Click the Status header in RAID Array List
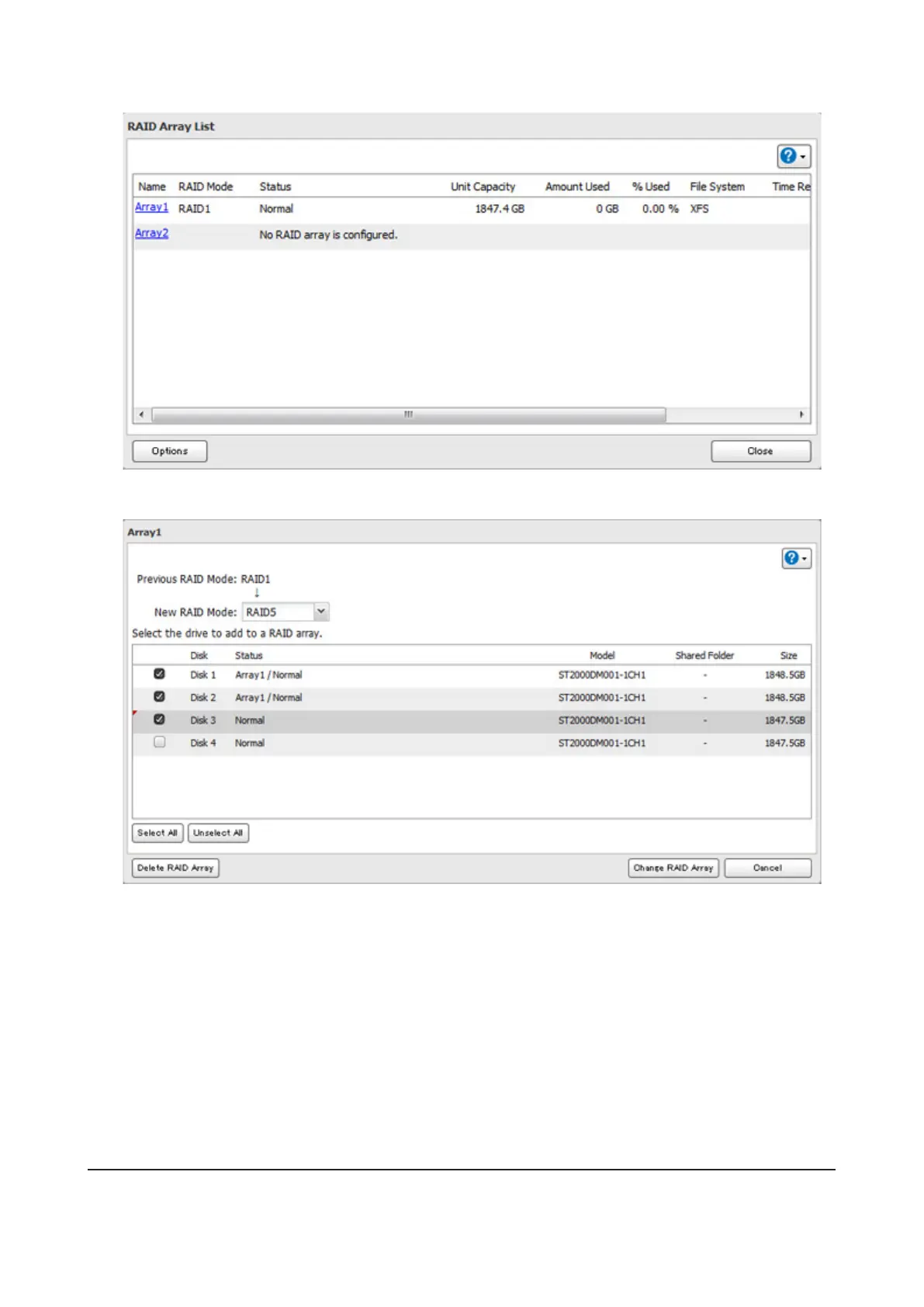 click(x=275, y=186)
